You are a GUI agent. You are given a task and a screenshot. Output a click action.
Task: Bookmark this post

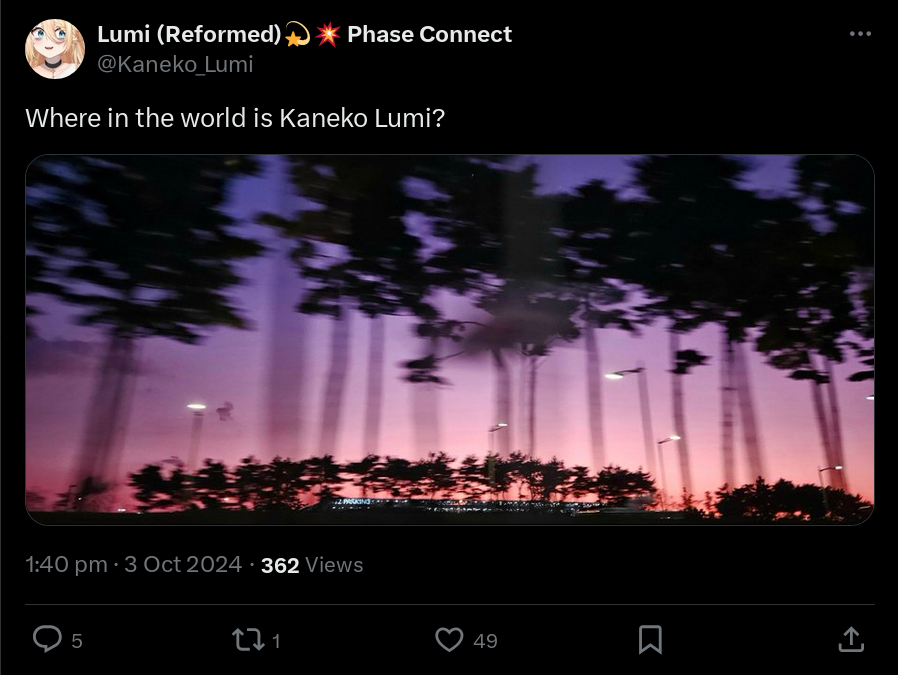tap(650, 640)
